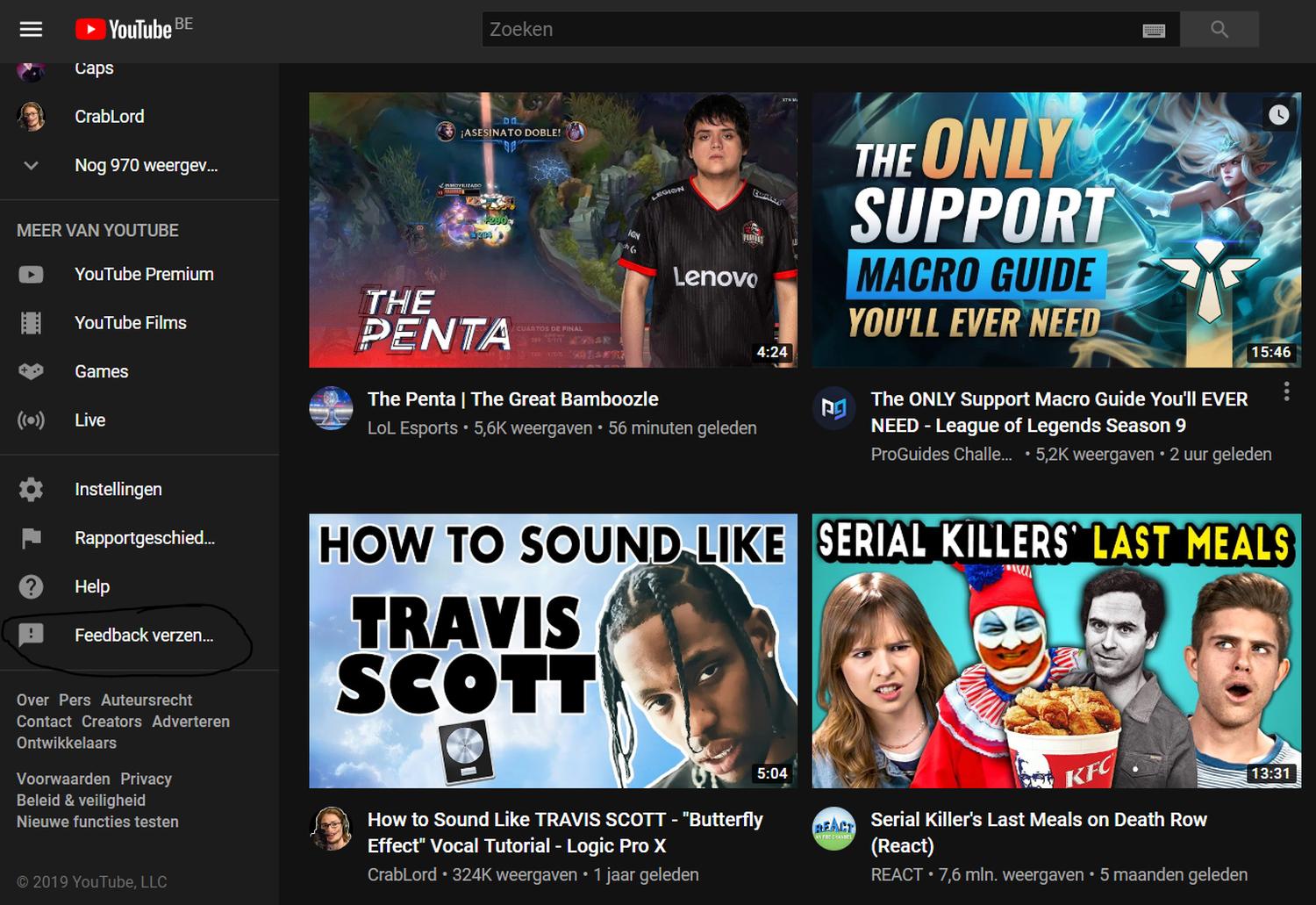Open YouTube Premium from sidebar
1316x905 pixels.
point(143,275)
